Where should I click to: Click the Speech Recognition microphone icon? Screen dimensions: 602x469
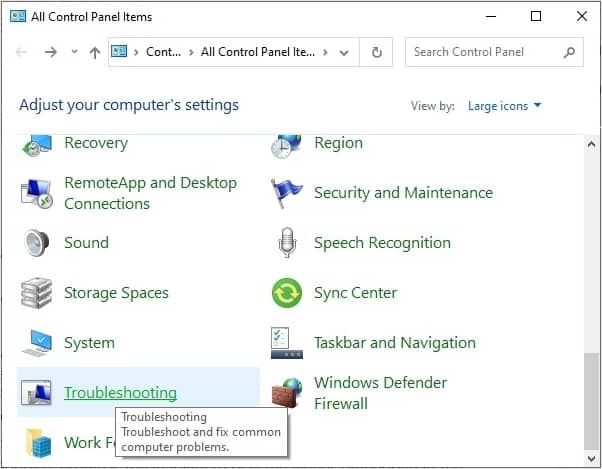pyautogui.click(x=287, y=243)
